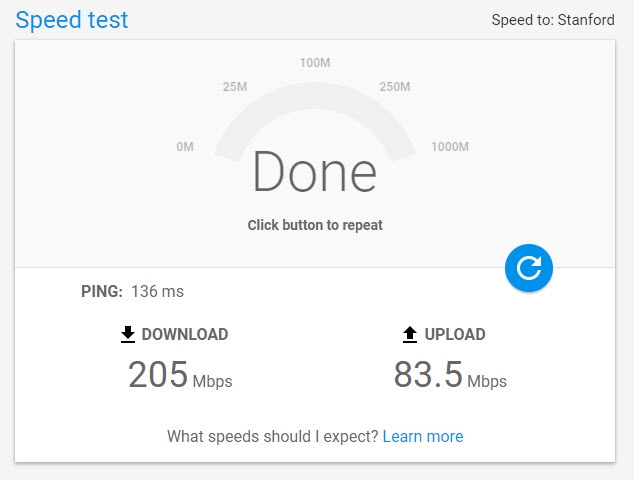Click the 136 ms ping value
Image resolution: width=634 pixels, height=480 pixels.
click(157, 291)
